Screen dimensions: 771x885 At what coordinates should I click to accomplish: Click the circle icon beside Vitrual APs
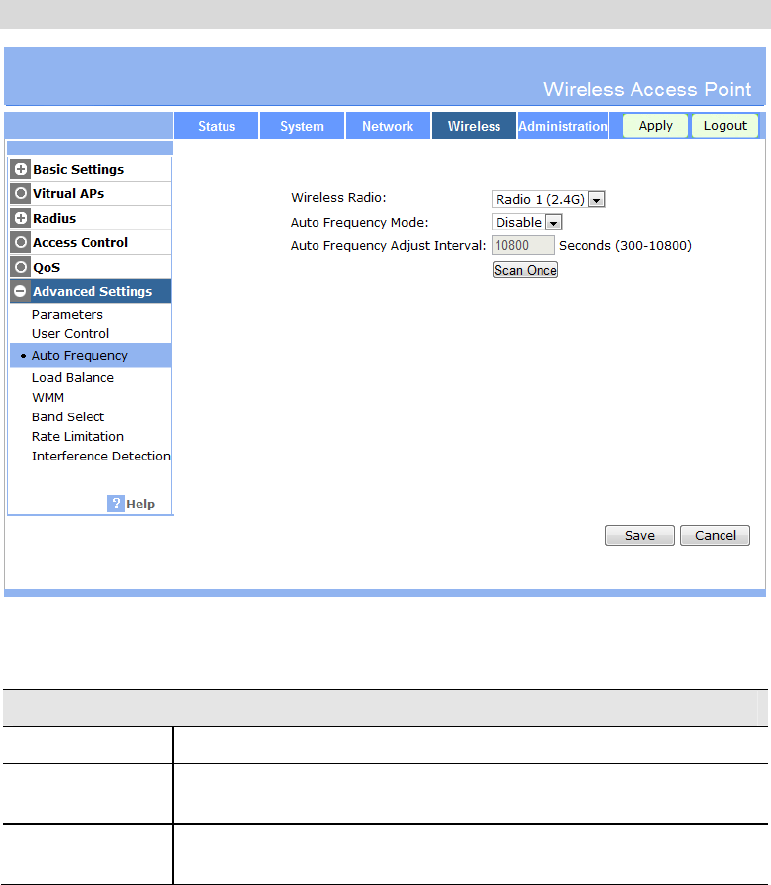point(21,193)
